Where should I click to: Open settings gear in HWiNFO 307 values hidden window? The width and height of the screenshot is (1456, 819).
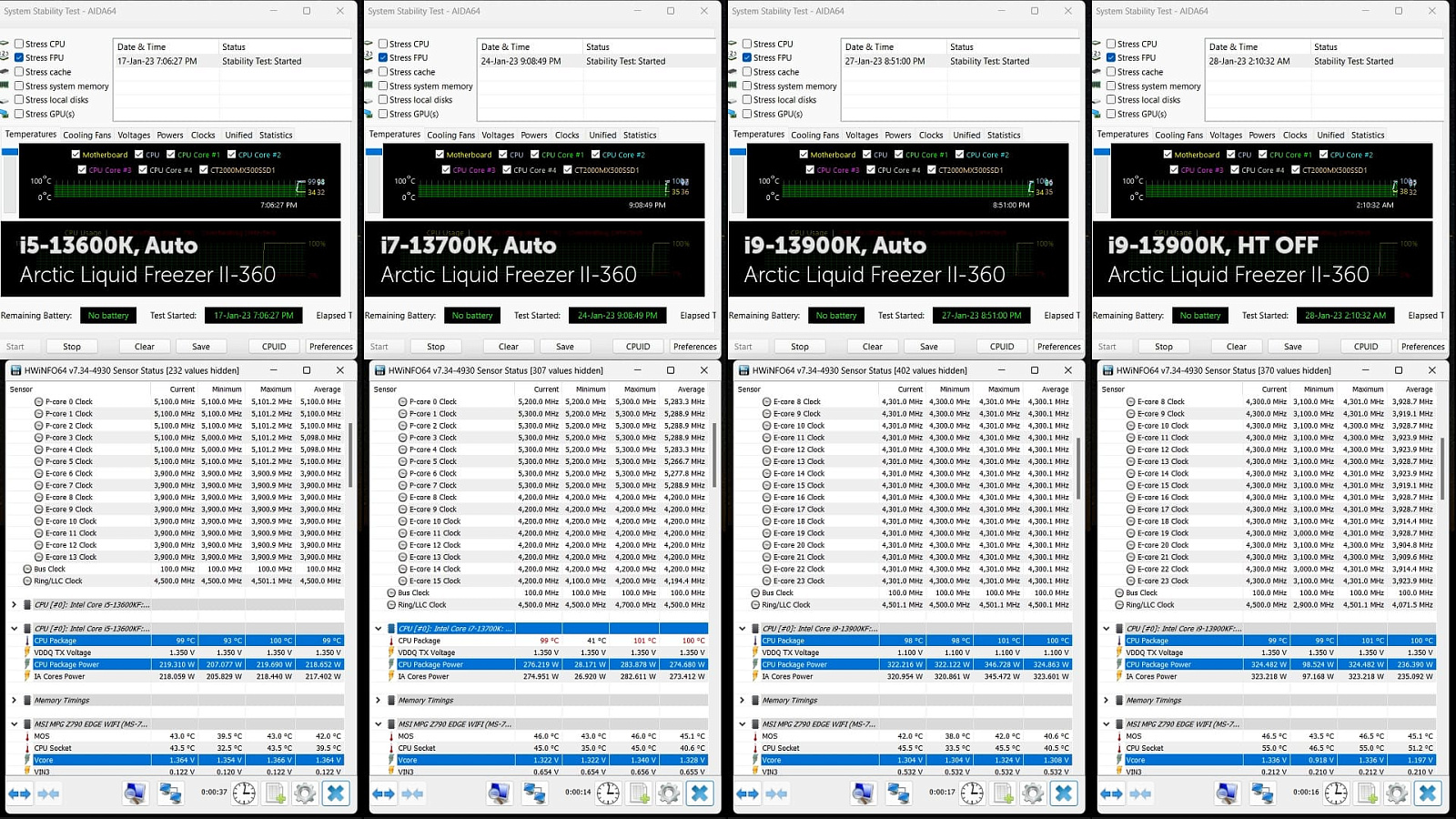coord(669,794)
